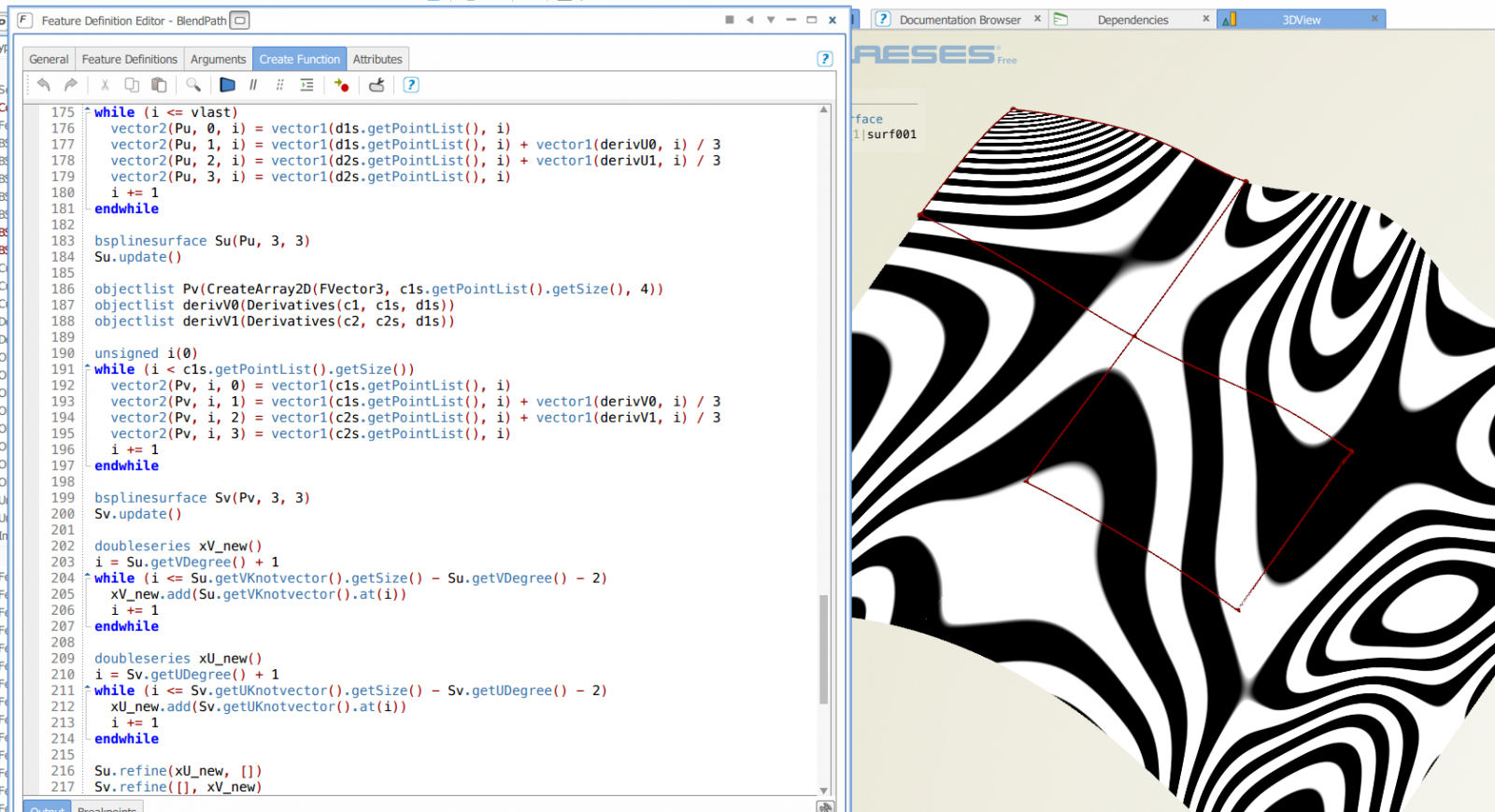Toggle comment with the double-slash icon
The width and height of the screenshot is (1495, 812).
click(253, 85)
